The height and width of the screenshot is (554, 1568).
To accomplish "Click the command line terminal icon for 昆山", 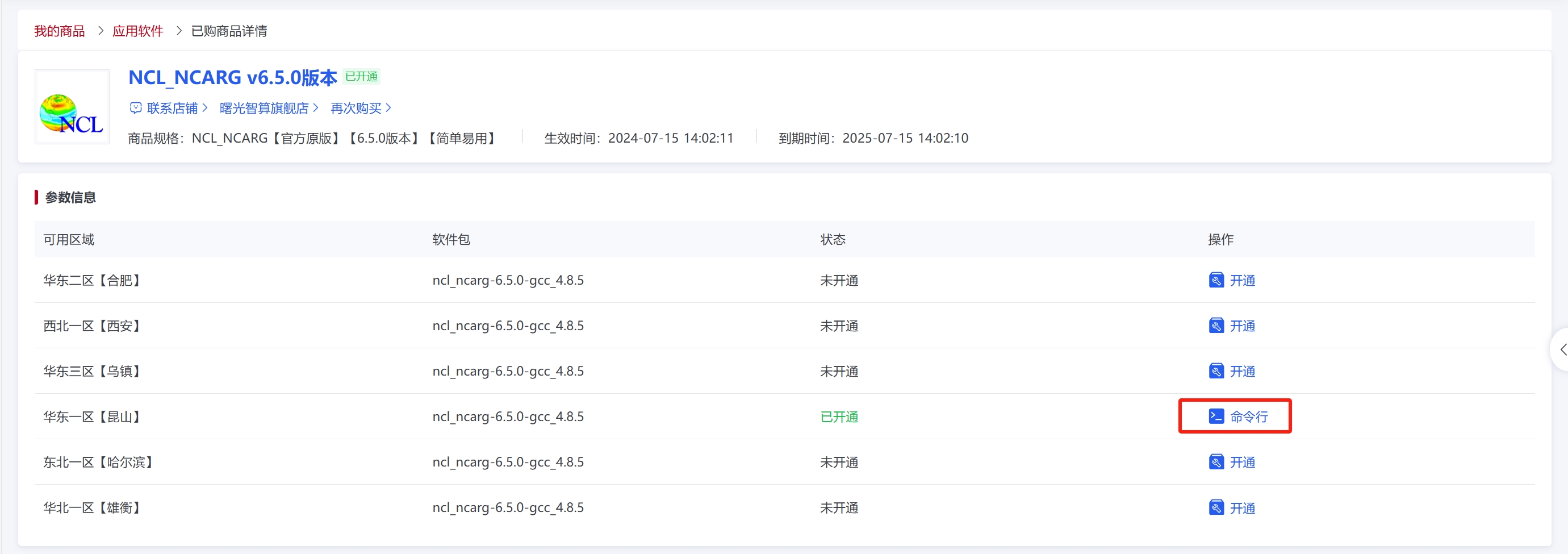I will coord(1215,416).
